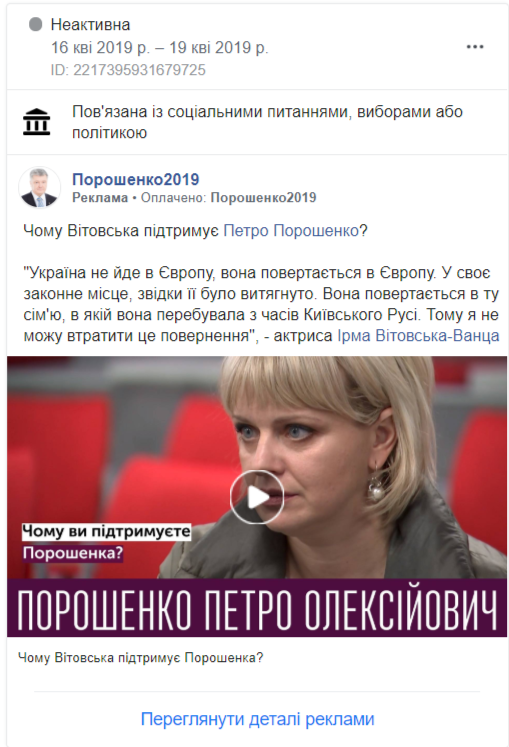This screenshot has height=747, width=509.
Task: Click the video thumbnail of the actress
Action: click(x=257, y=467)
